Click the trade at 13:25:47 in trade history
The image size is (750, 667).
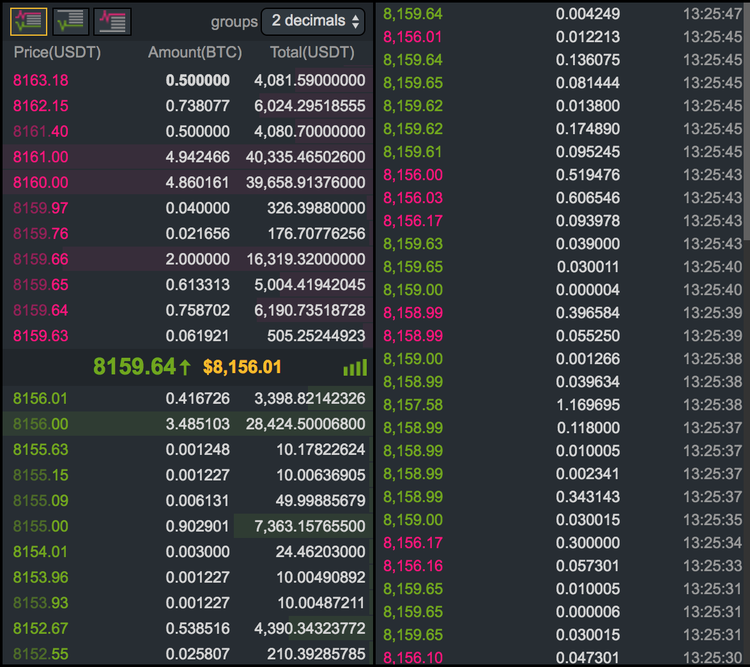(562, 14)
